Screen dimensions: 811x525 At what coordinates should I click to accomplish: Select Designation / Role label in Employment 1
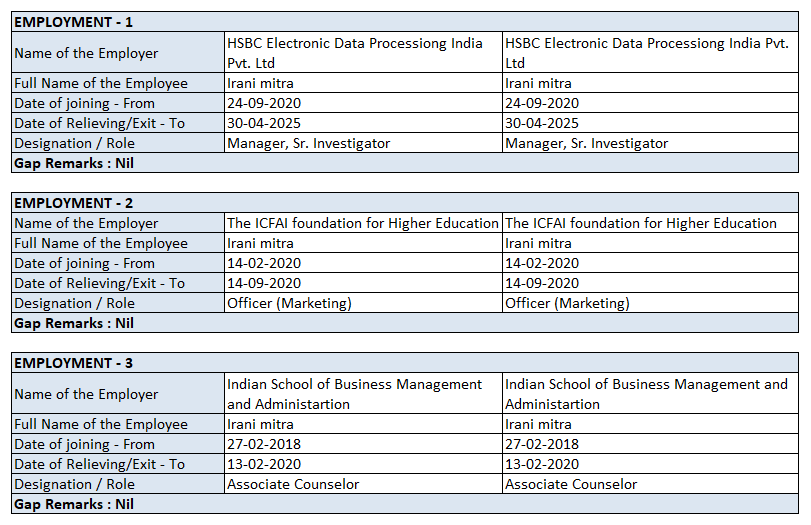(x=75, y=143)
